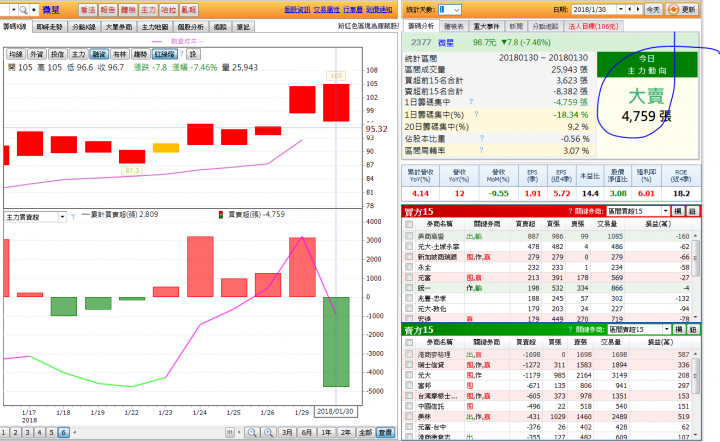
Task: Click the 今天 today button
Action: (653, 10)
